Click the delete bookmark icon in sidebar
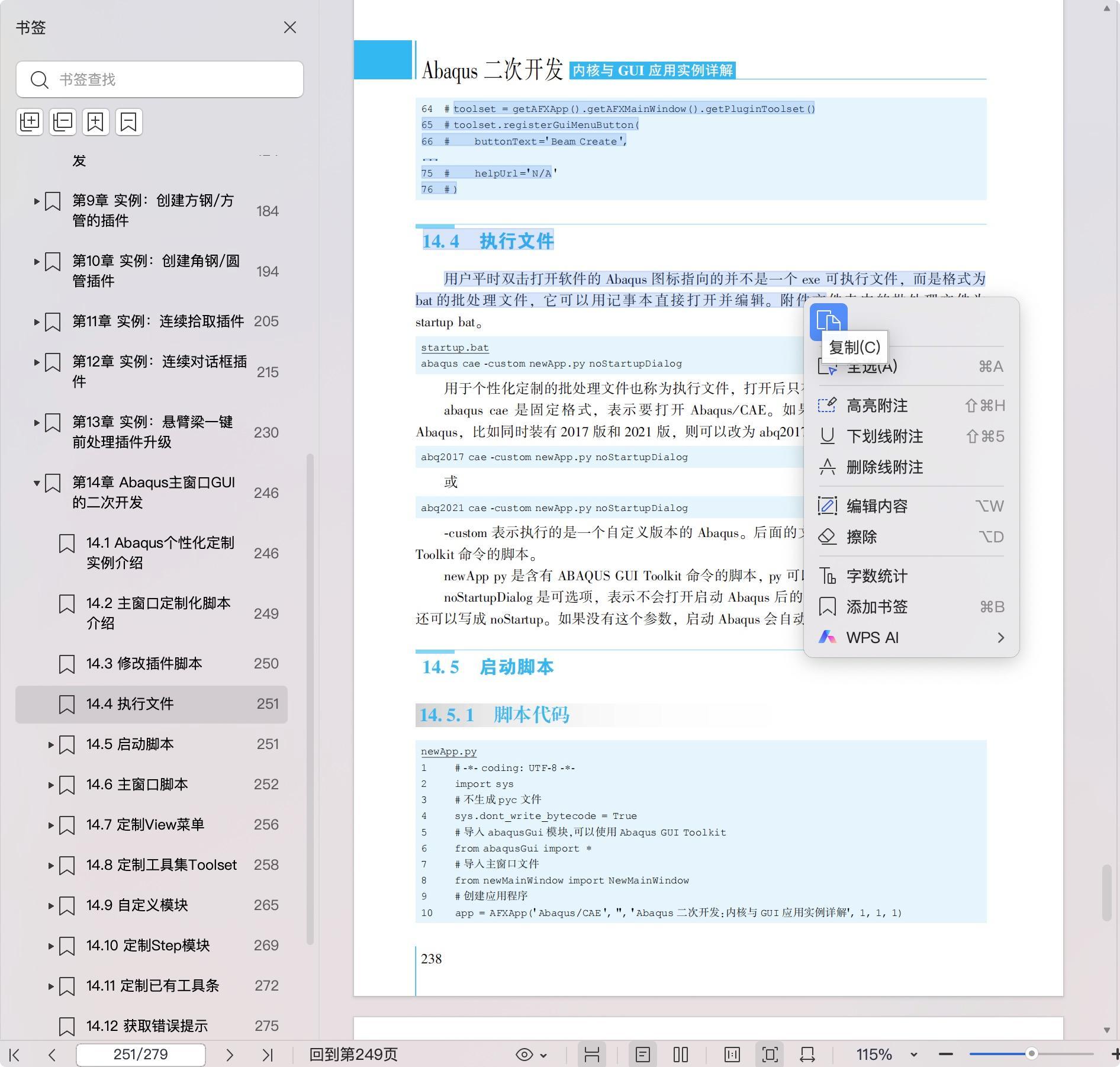1120x1067 pixels. pos(128,122)
